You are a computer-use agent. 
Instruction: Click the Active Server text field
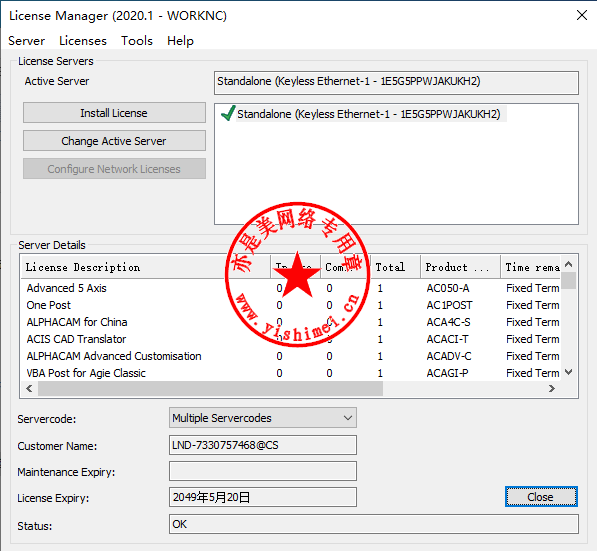(396, 82)
